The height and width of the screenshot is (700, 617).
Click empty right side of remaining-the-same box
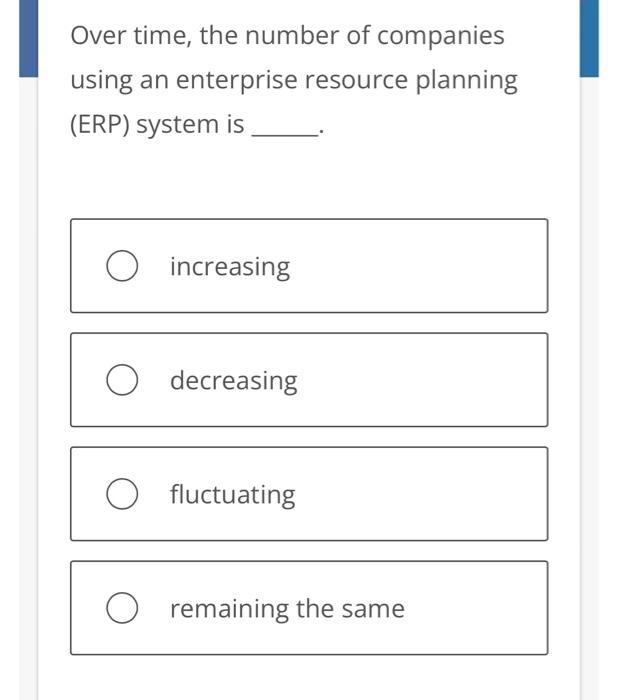coord(480,609)
